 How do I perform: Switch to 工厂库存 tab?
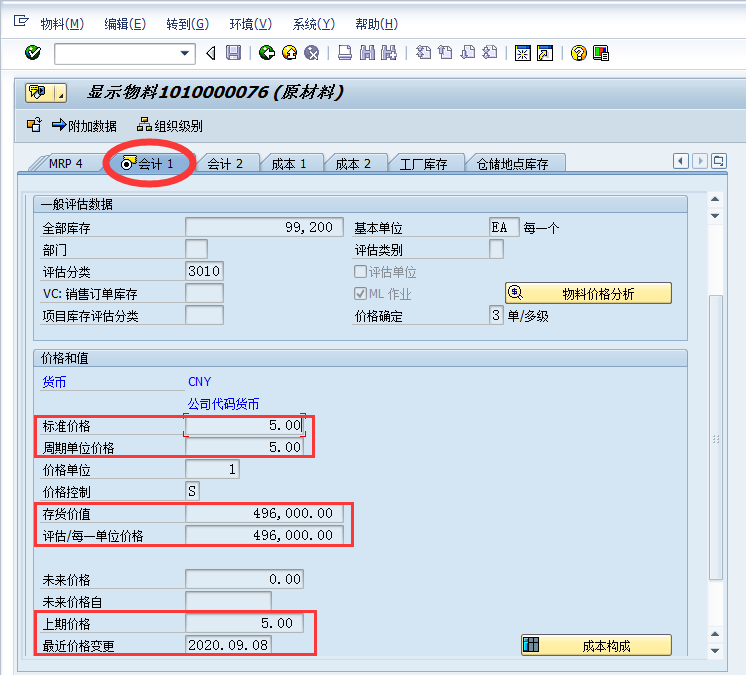tap(423, 164)
